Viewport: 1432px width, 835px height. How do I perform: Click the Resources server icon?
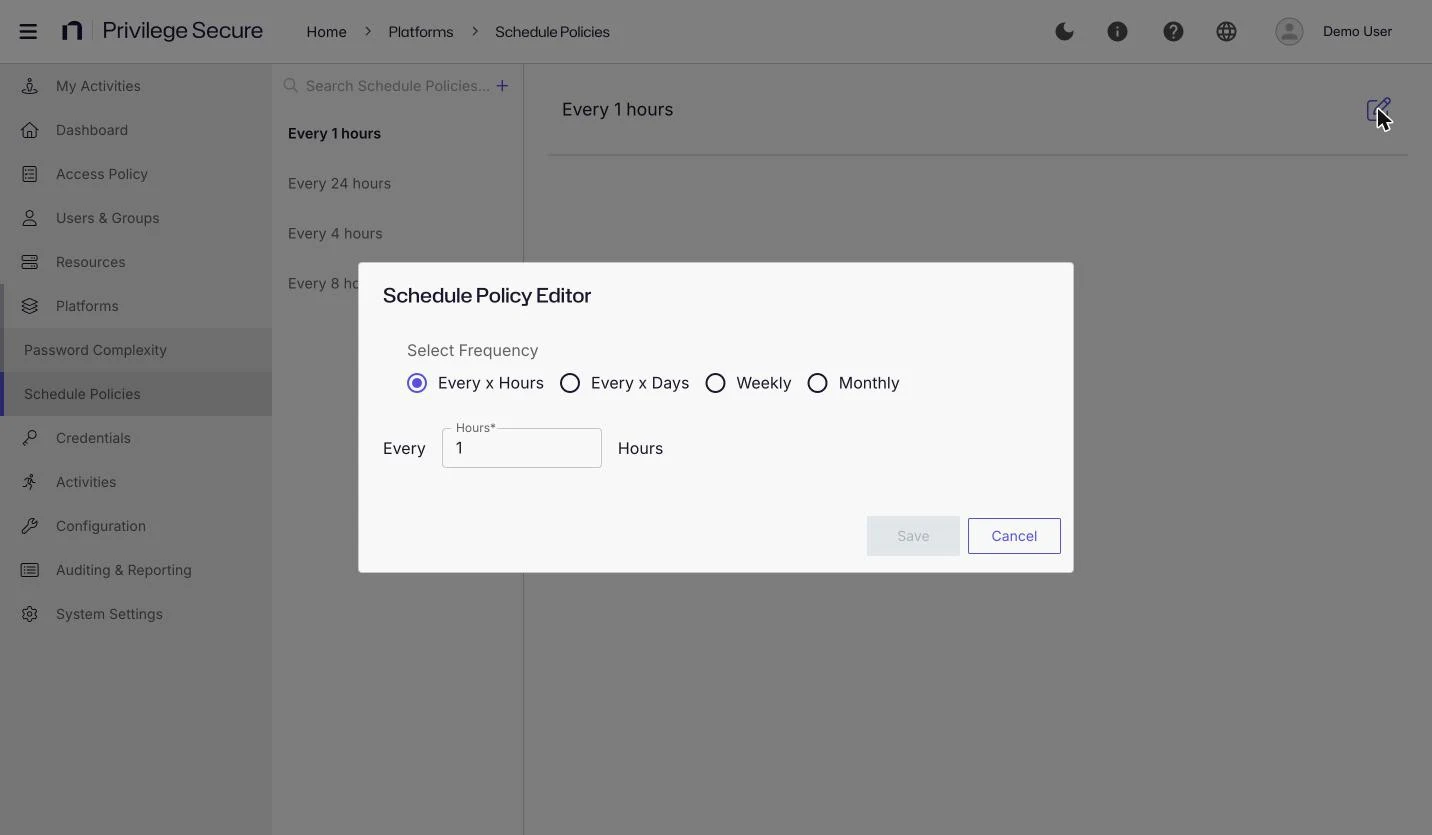30,262
